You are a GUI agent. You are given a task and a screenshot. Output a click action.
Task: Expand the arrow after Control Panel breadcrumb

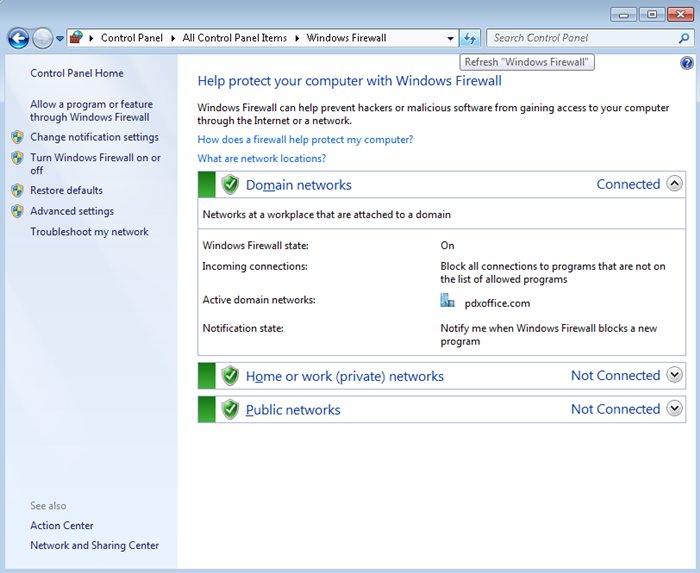point(173,38)
